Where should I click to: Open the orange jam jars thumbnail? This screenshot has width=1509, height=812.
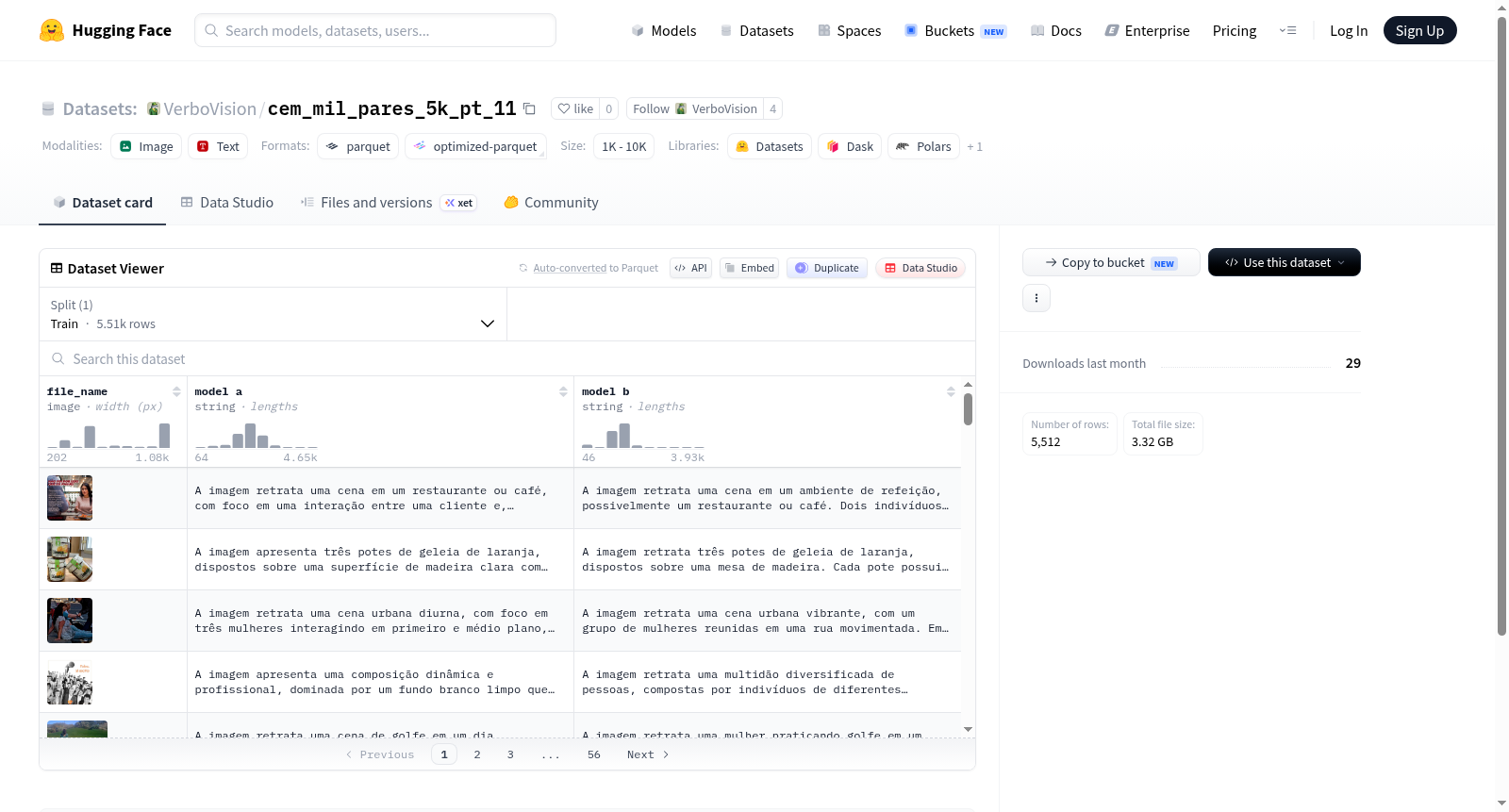[x=70, y=559]
